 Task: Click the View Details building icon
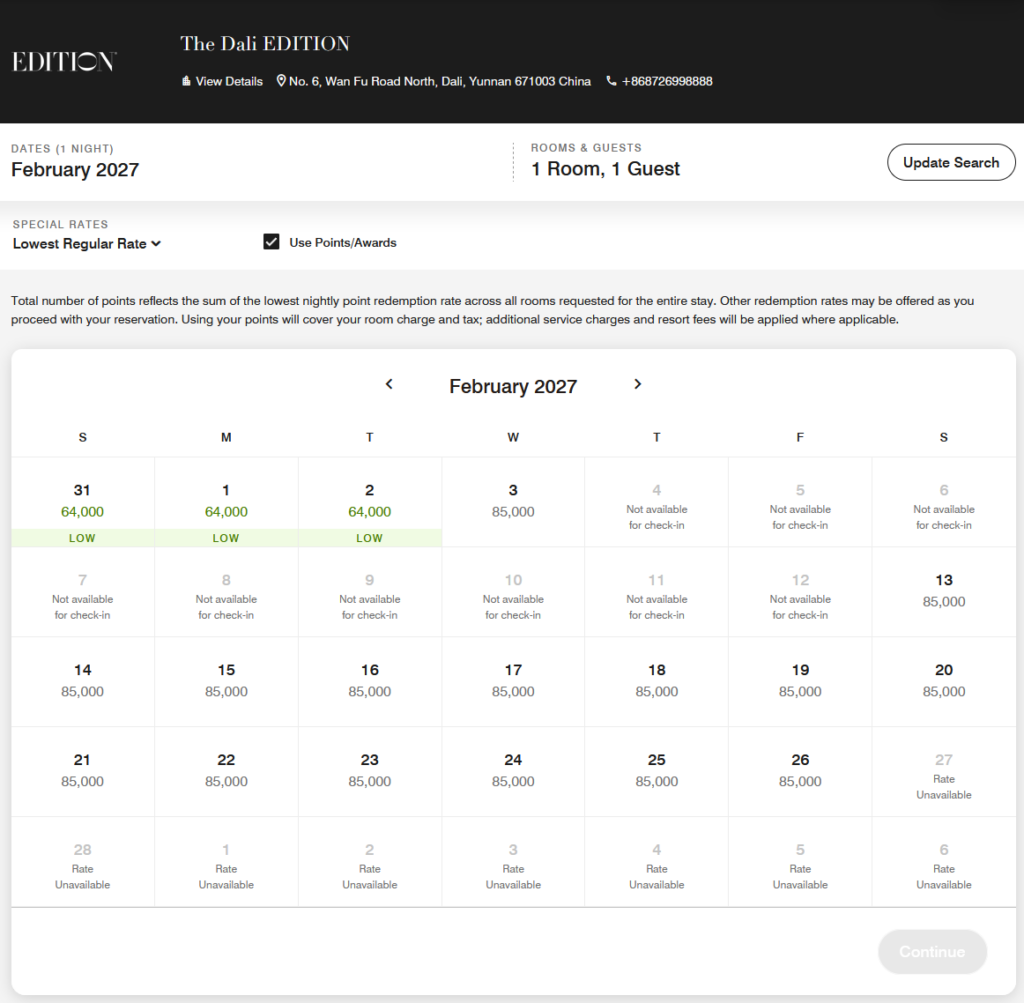pyautogui.click(x=186, y=82)
